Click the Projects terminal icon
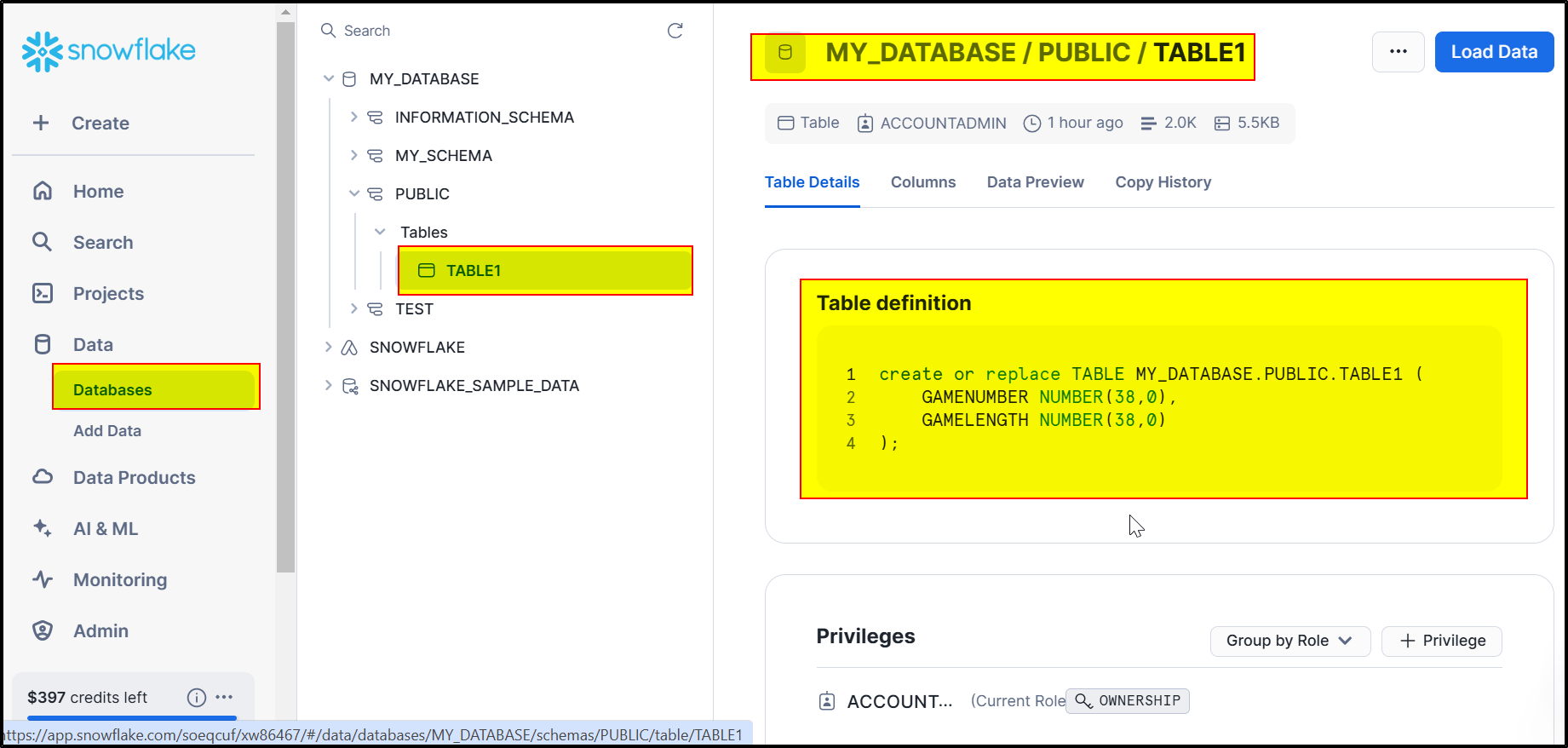Viewport: 1568px width, 748px height. (x=43, y=293)
